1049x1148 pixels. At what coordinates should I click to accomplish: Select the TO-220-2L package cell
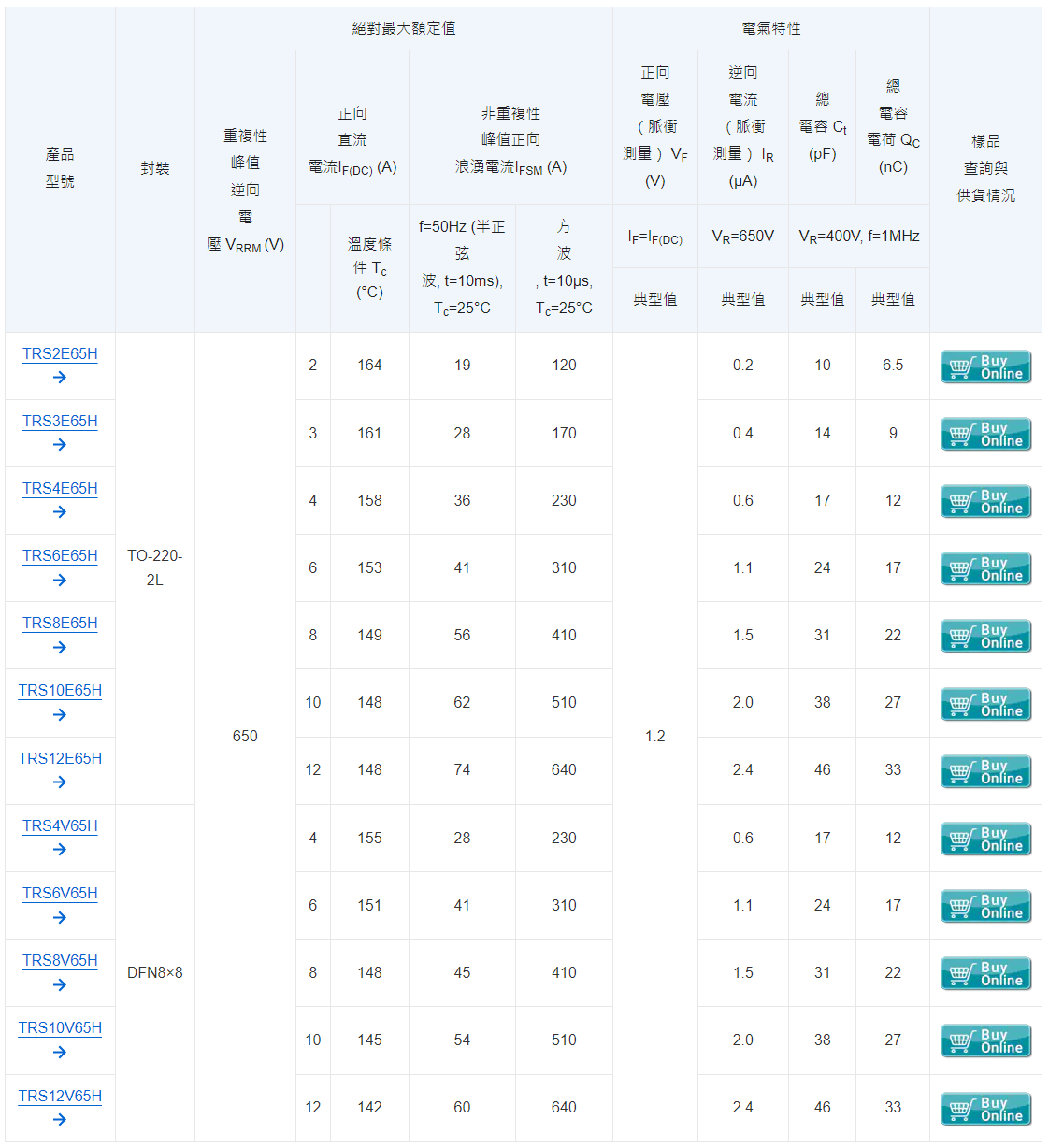click(x=155, y=567)
